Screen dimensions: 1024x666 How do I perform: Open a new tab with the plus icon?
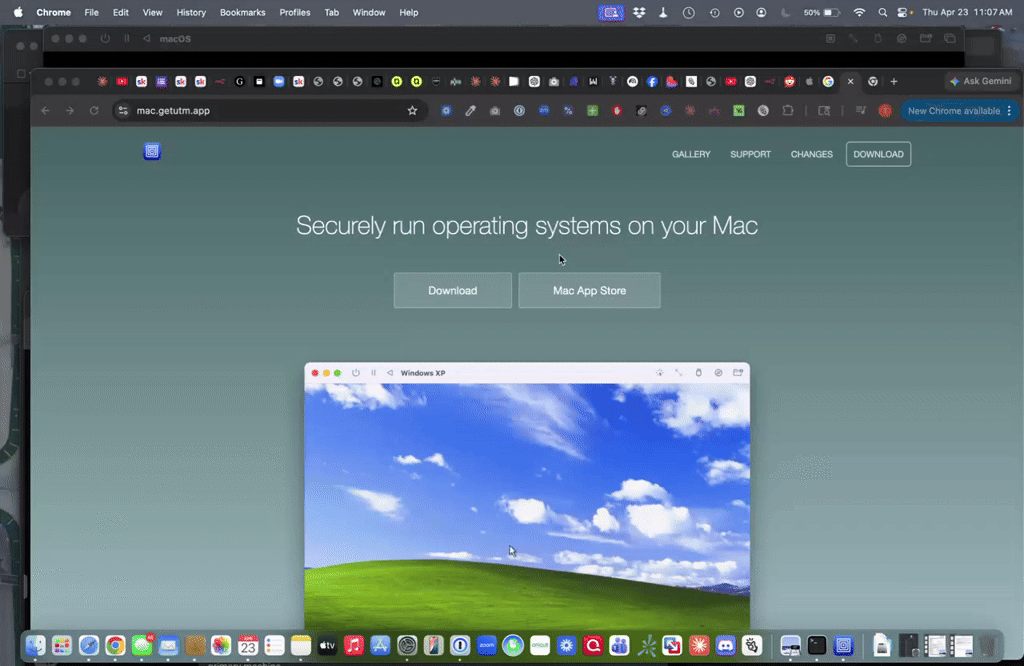coord(893,82)
